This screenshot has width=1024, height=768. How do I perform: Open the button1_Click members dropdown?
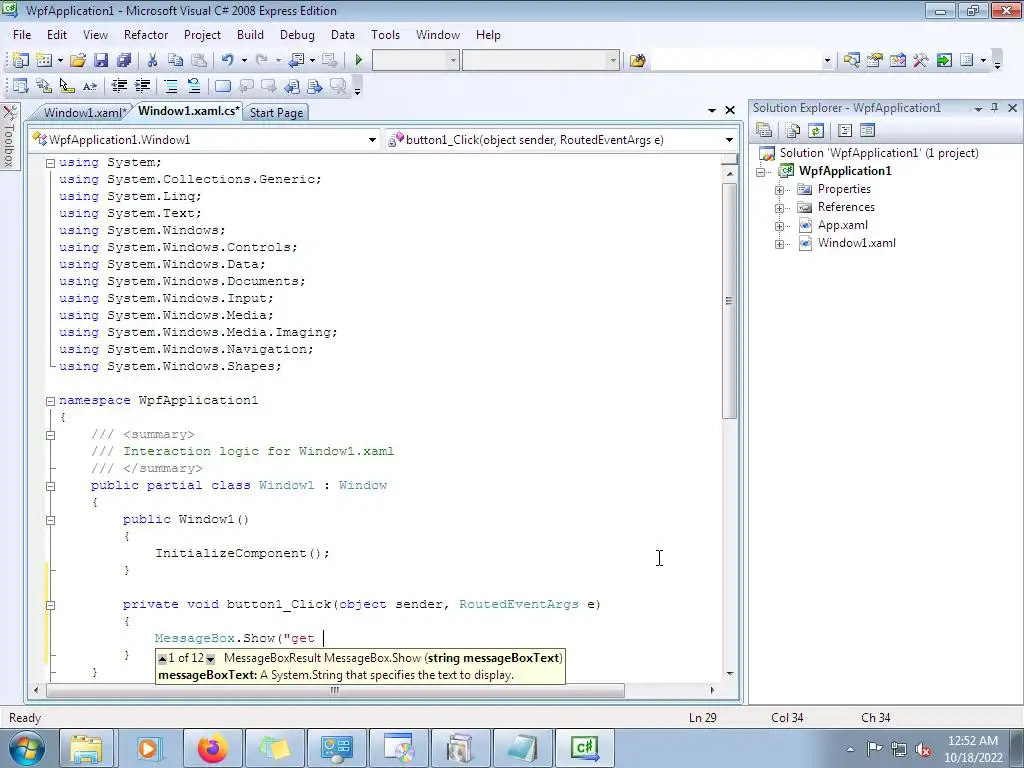pyautogui.click(x=729, y=140)
